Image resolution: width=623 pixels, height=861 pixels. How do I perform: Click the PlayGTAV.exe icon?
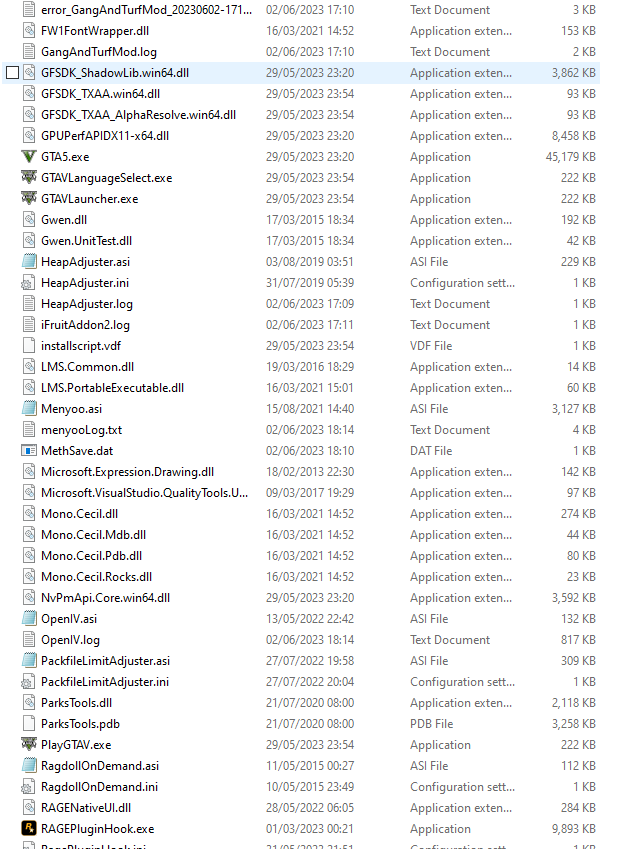[x=29, y=745]
